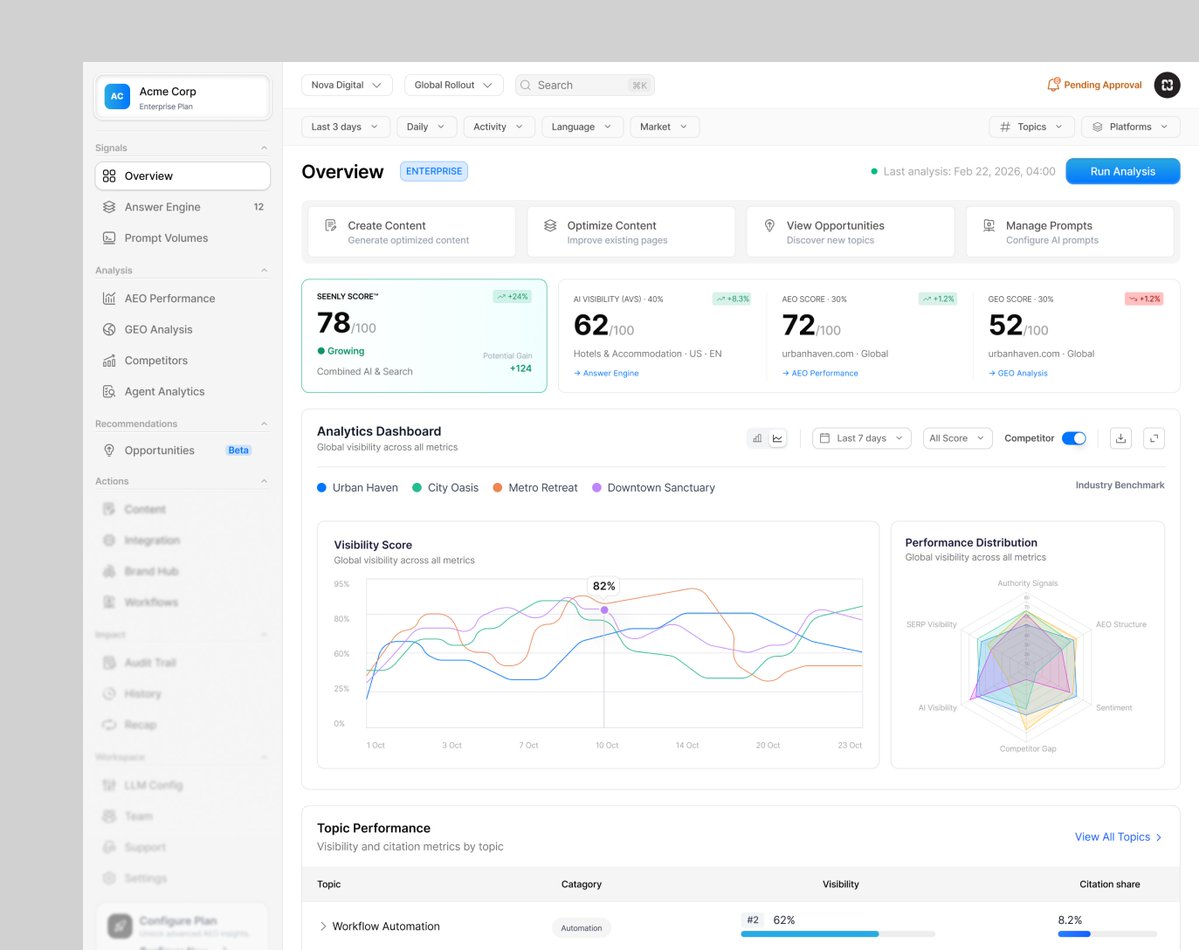Click the Topics hash icon
This screenshot has height=950, width=1199.
(x=1005, y=127)
